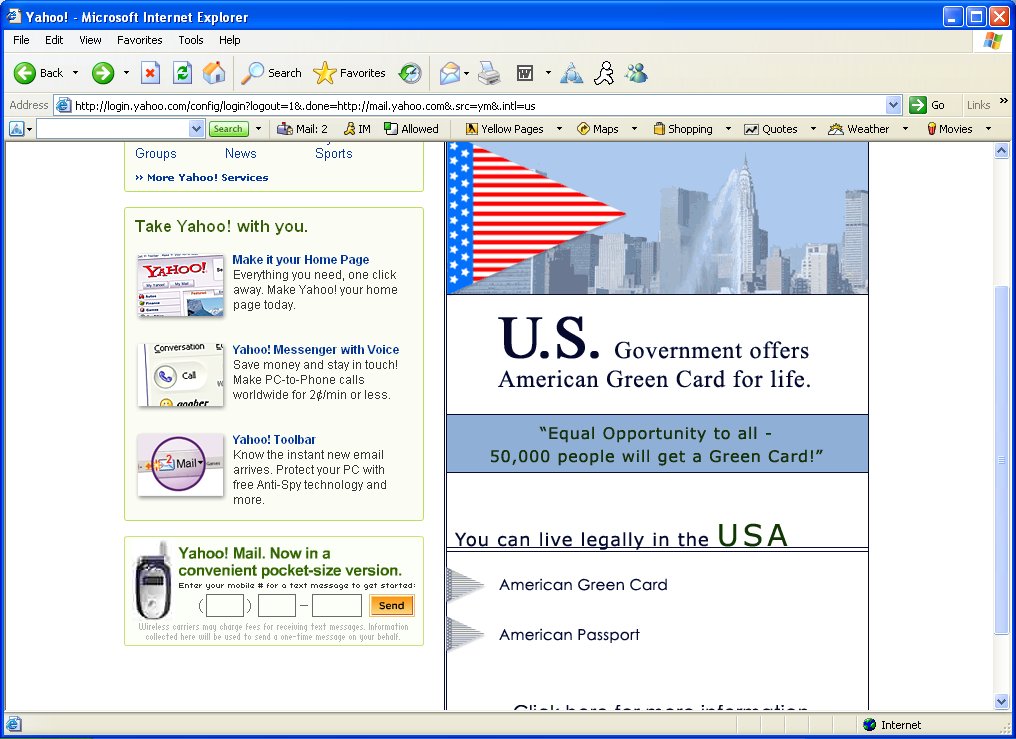1016x739 pixels.
Task: Click the green Yahoo toolbar Search button
Action: tap(228, 129)
